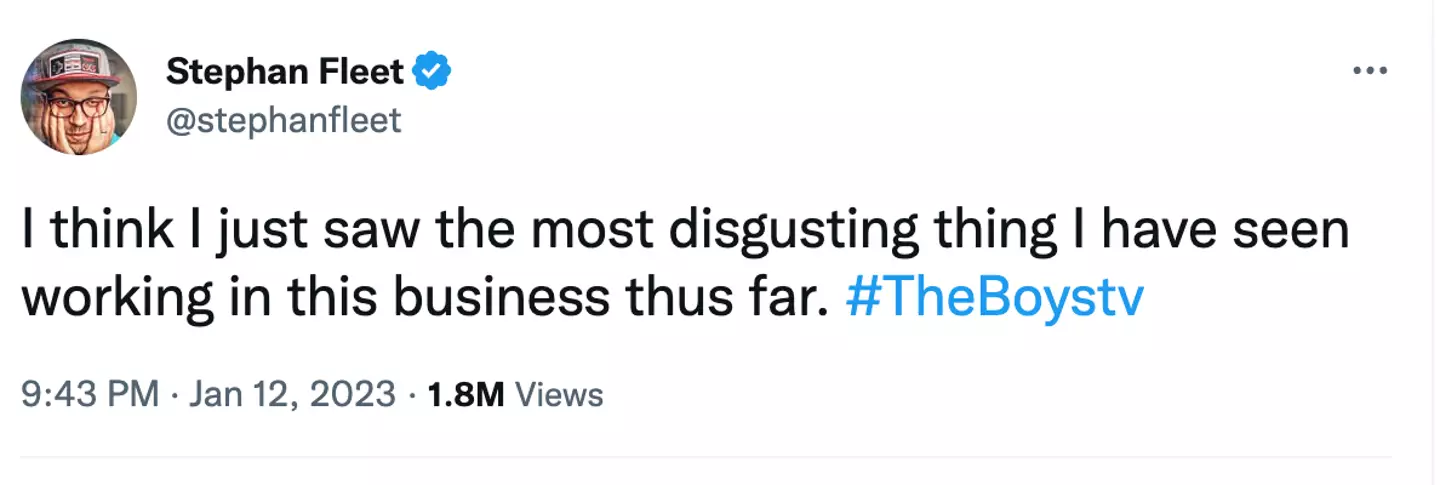Open Stephan Fleet's round profile picture
This screenshot has height=485, width=1440.
tap(78, 97)
